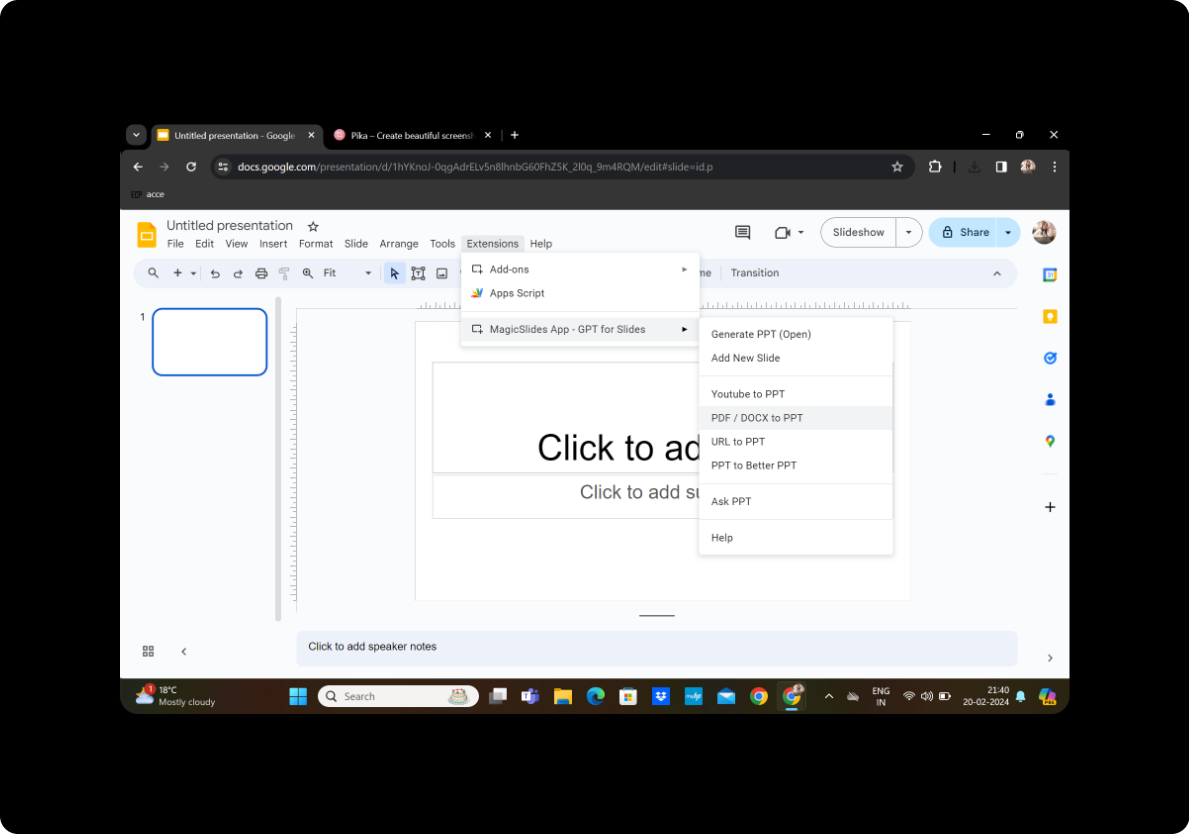
Task: Collapse the filmstrip panel arrow
Action: coord(184,651)
